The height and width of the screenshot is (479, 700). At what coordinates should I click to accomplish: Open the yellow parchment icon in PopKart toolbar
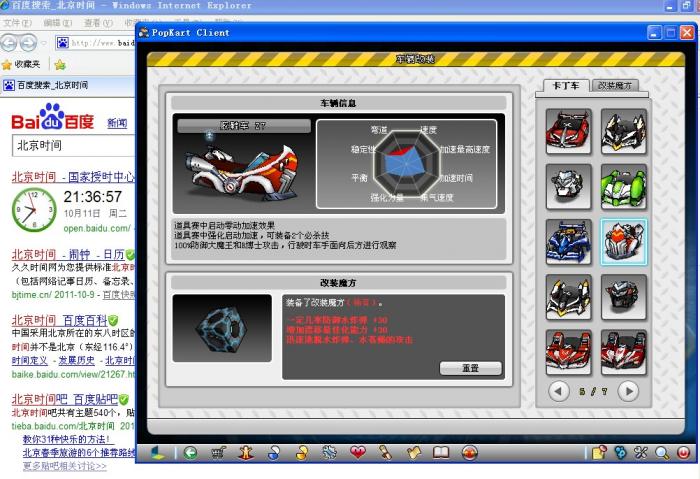tap(414, 453)
